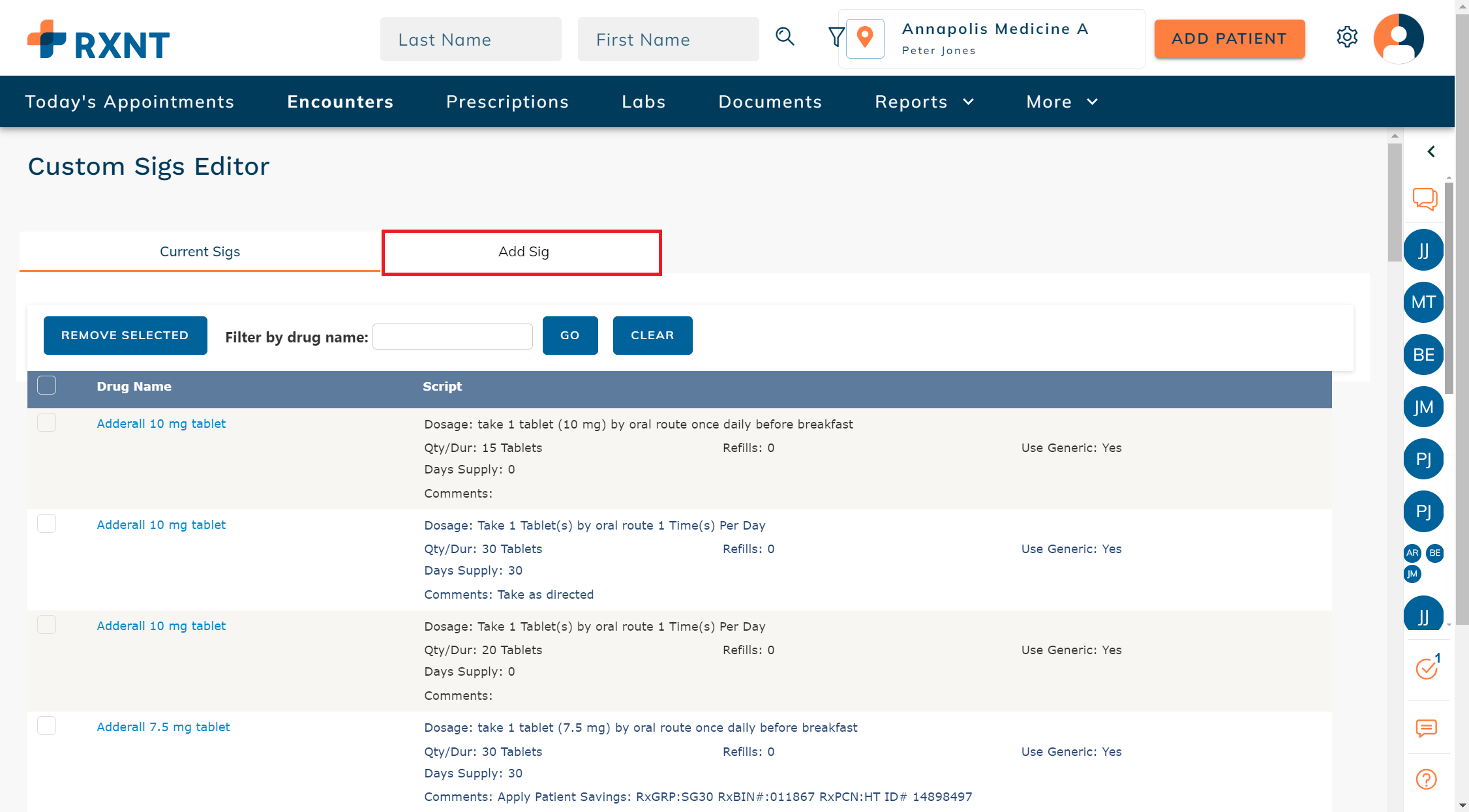This screenshot has width=1469, height=812.
Task: Click the First Name search field
Action: 669,39
